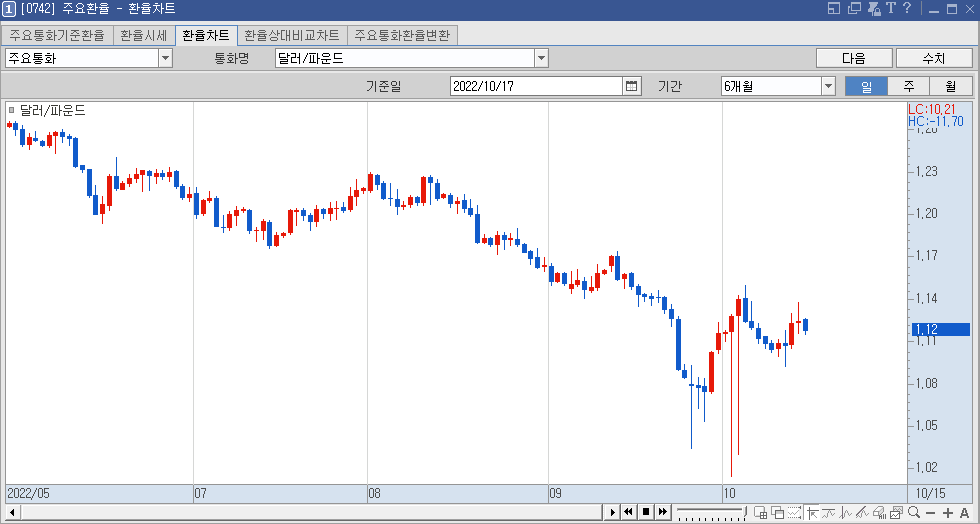Click the fast-forward button in chart toolbar
Screen dimensions: 980x524
[662, 512]
